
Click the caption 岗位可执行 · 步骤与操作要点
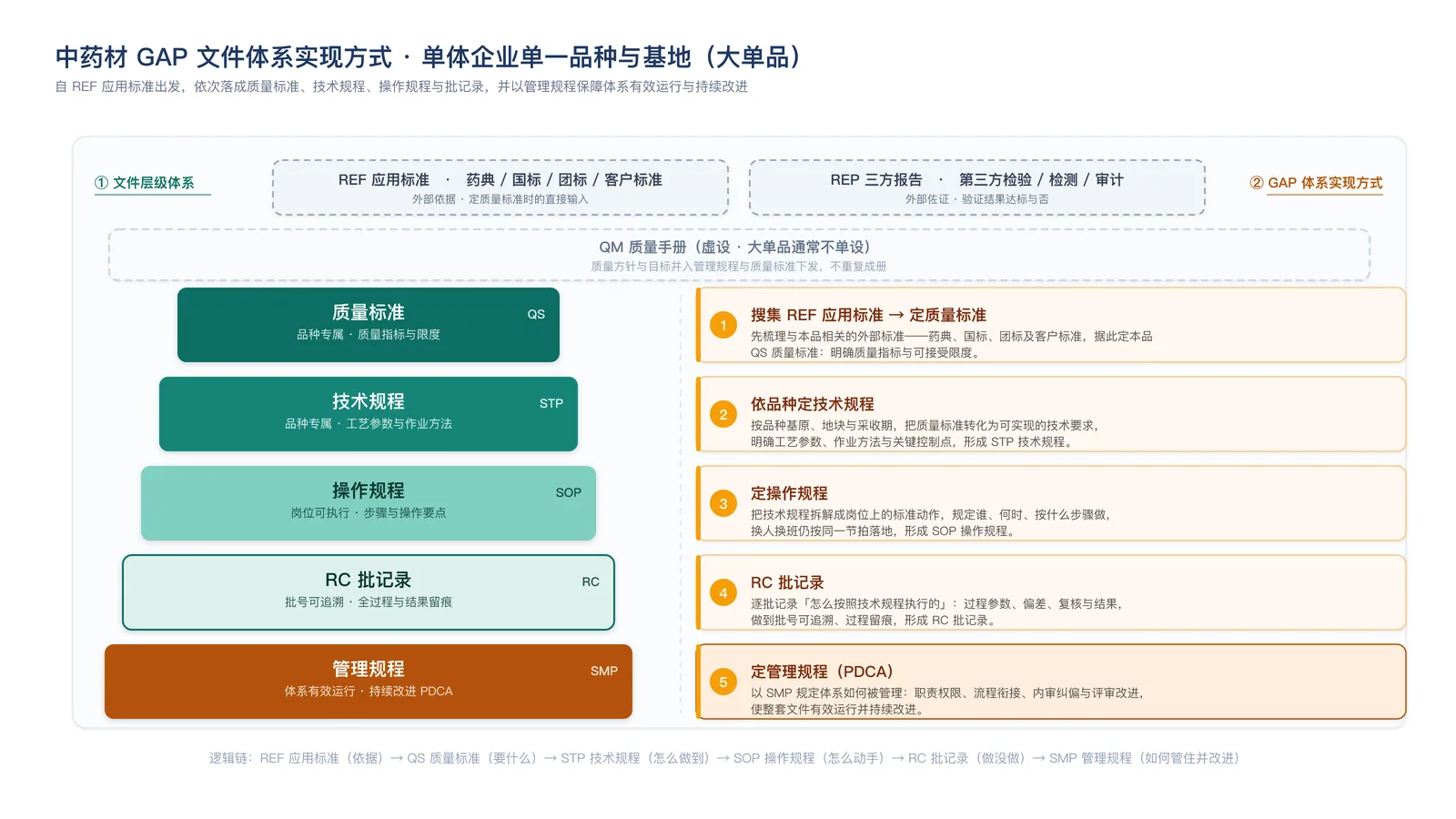pos(369,513)
